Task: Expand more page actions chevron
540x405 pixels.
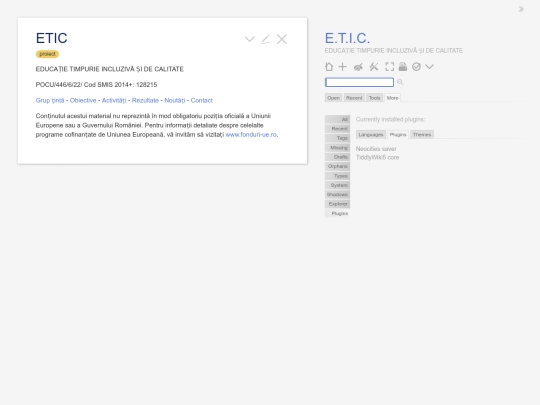Action: coord(429,66)
